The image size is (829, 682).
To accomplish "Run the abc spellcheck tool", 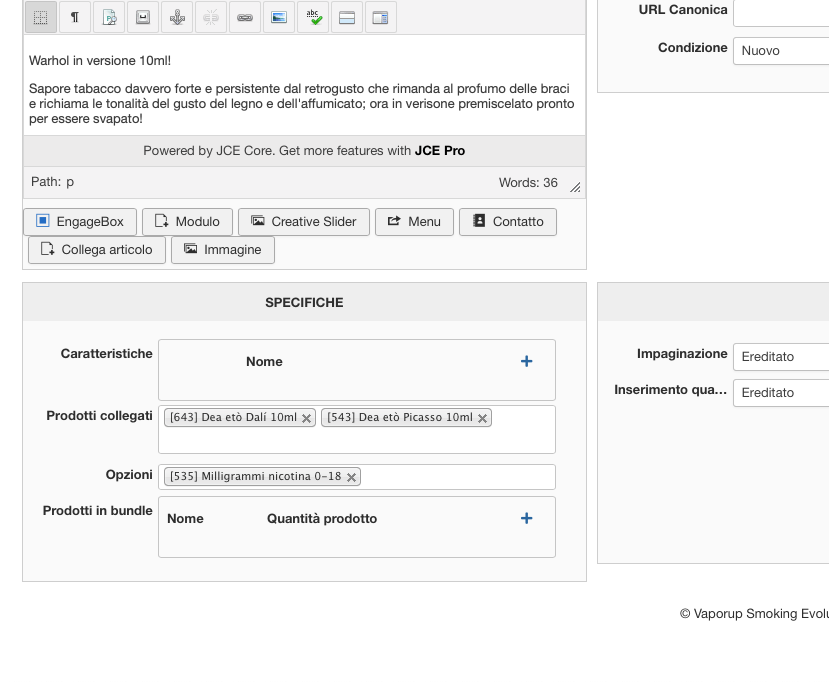I will click(x=313, y=17).
